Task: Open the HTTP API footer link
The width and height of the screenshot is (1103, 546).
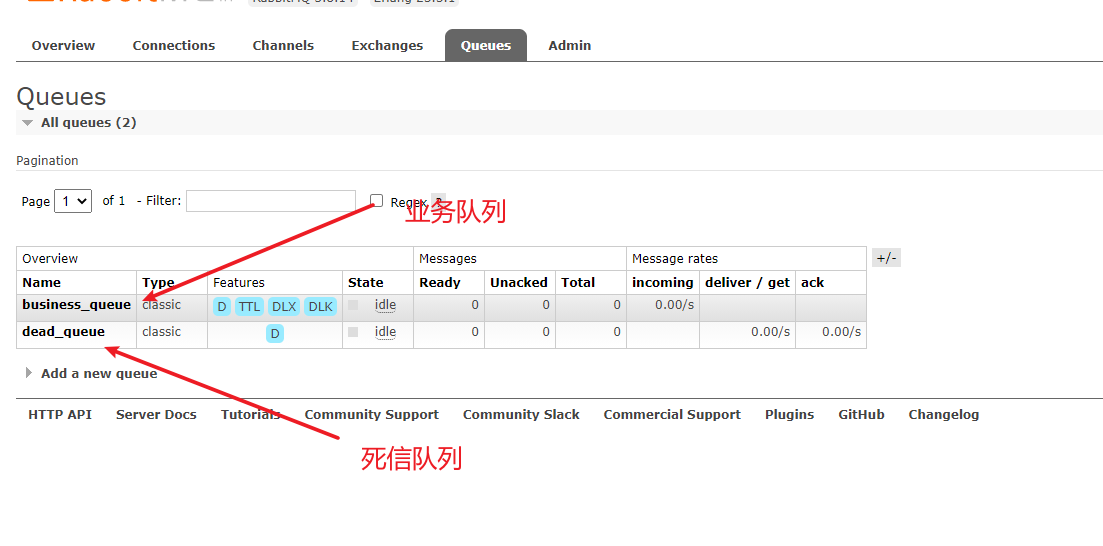Action: tap(60, 414)
